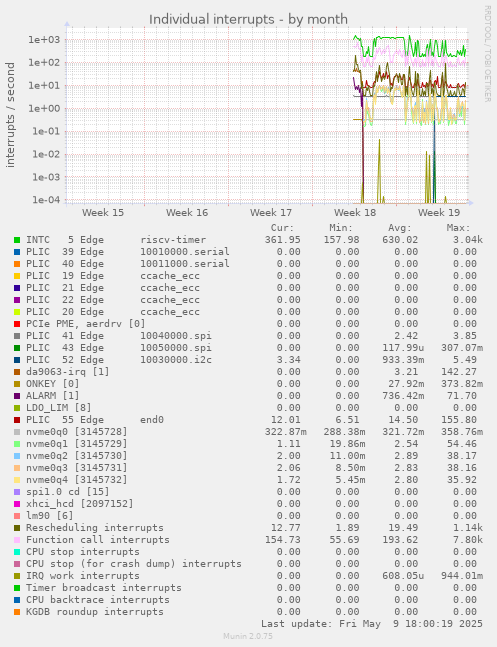Click the xhci_hcd [2097152] legend label
The width and height of the screenshot is (497, 647).
(x=80, y=503)
